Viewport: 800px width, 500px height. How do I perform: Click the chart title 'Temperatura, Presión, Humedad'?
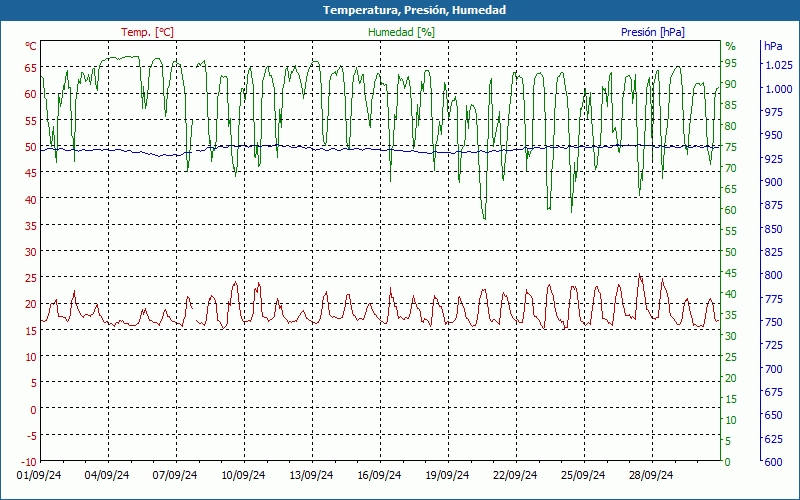tap(414, 10)
